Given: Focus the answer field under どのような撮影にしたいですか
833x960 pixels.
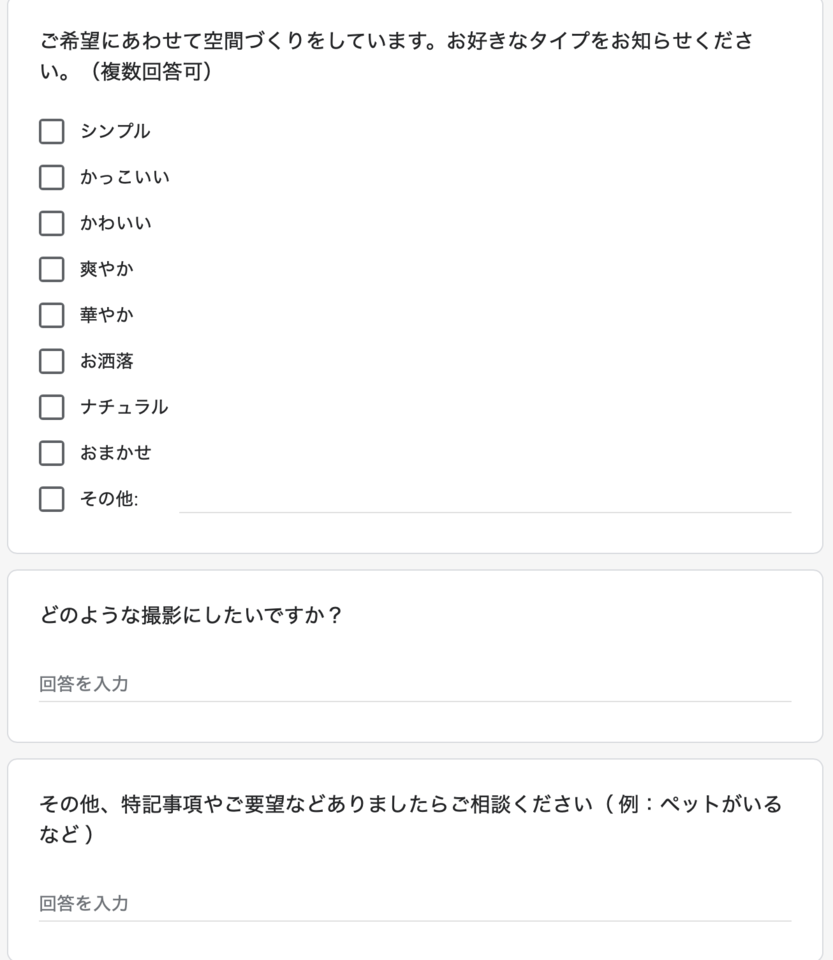Looking at the screenshot, I should click(415, 684).
